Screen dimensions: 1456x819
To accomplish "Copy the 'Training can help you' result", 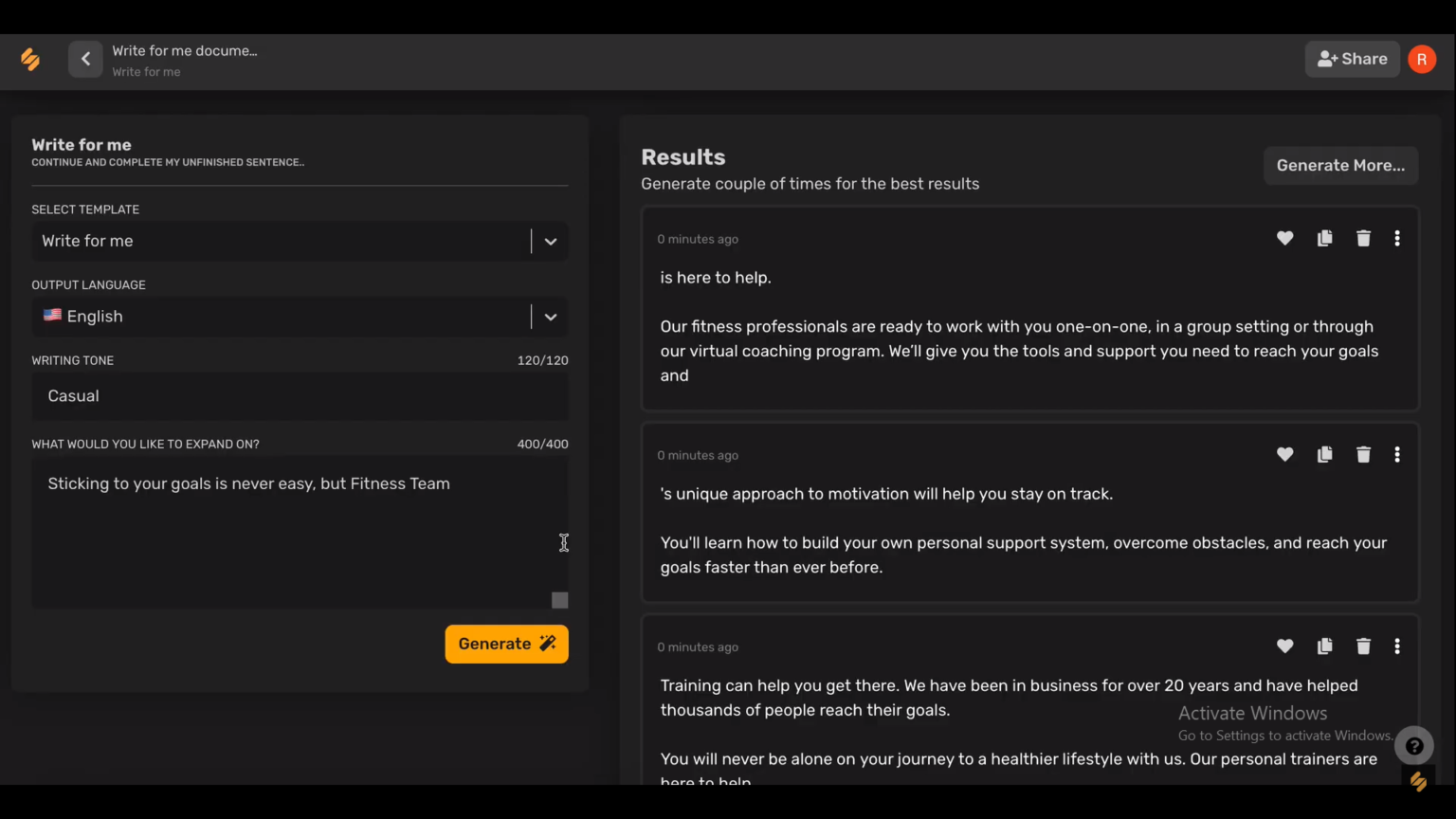I will (1324, 646).
